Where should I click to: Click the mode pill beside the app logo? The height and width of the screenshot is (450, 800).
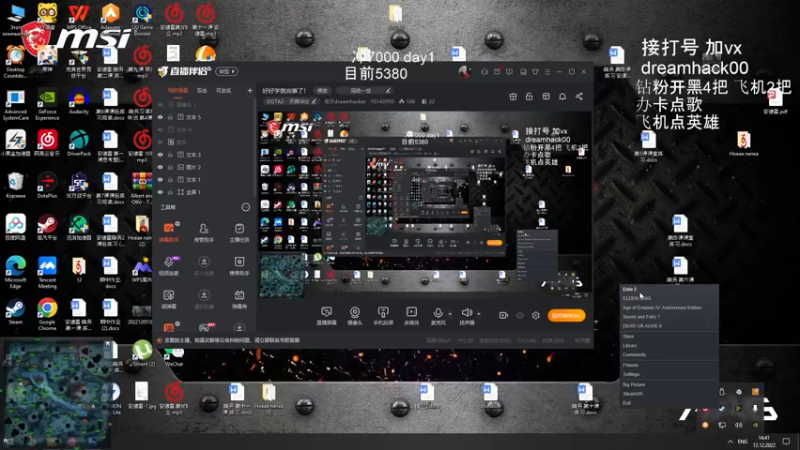(227, 72)
